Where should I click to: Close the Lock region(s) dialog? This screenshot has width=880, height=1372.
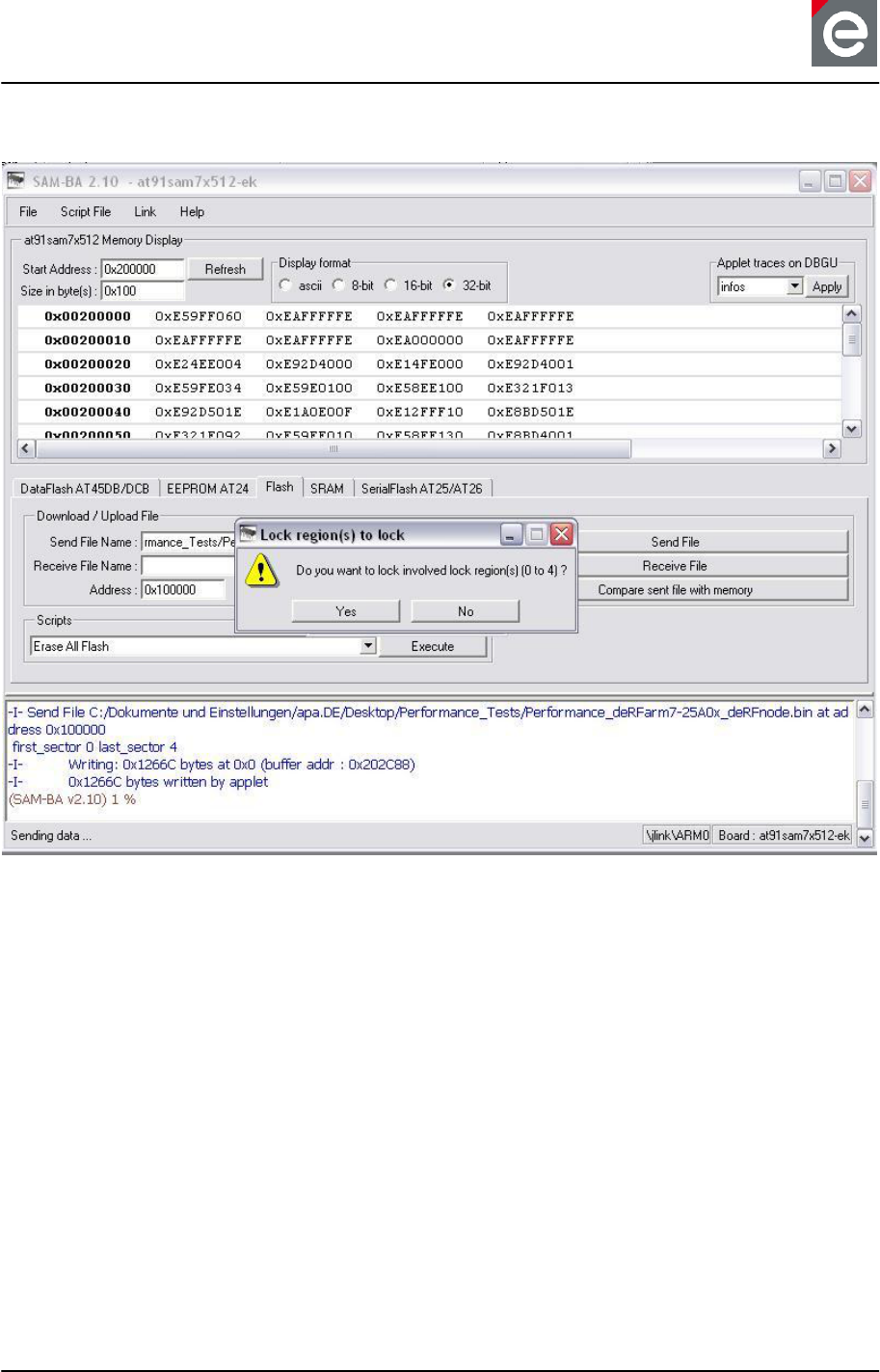562,534
